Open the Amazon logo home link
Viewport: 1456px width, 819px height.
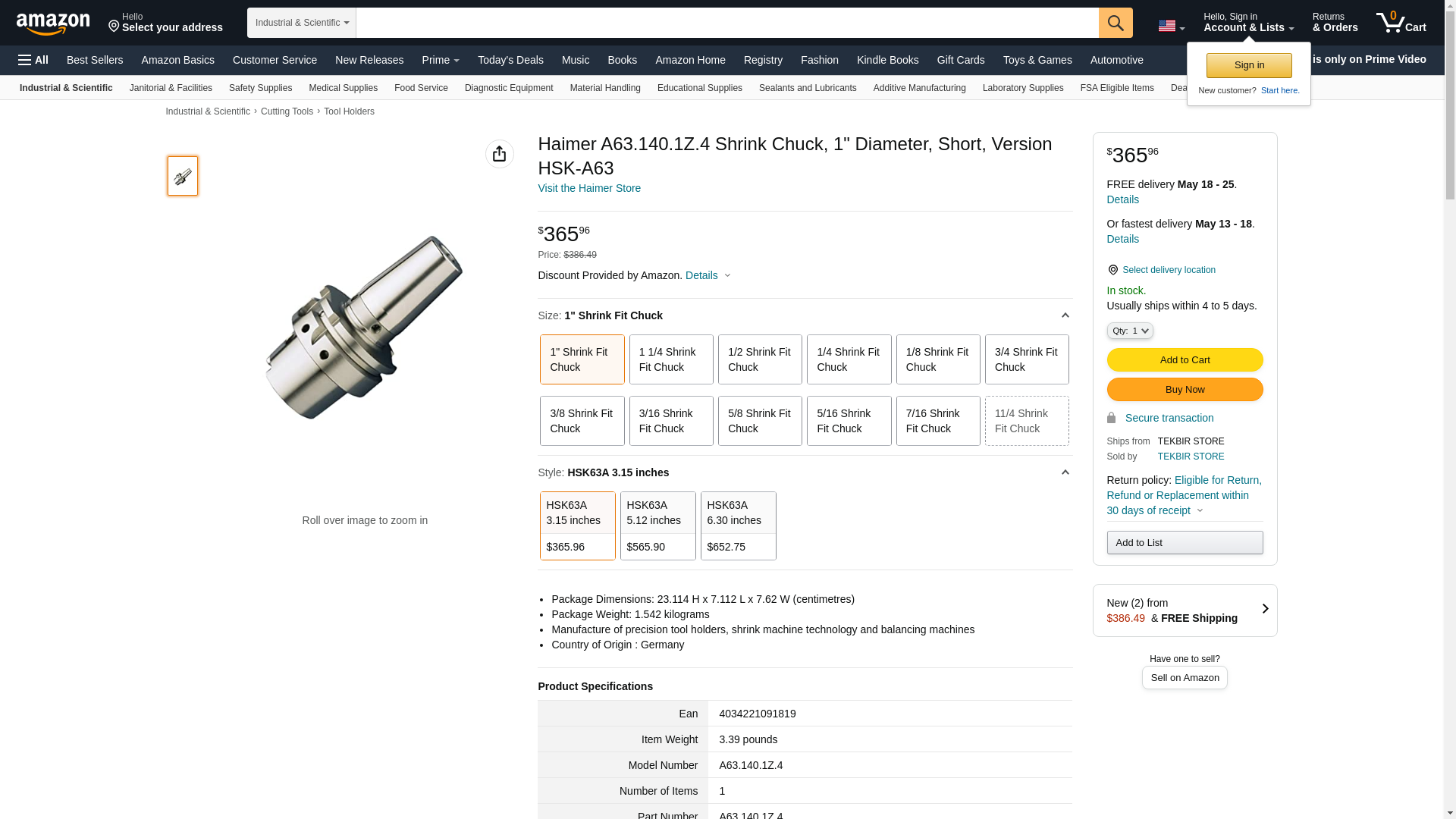click(x=53, y=24)
